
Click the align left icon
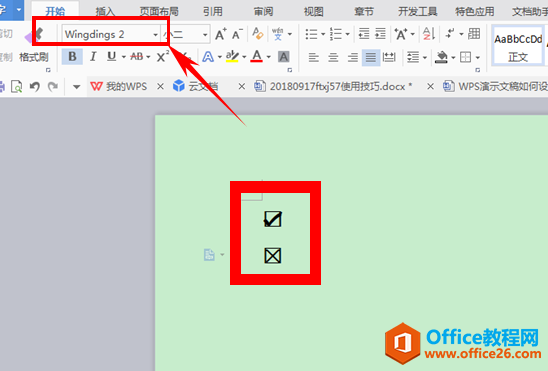click(313, 57)
